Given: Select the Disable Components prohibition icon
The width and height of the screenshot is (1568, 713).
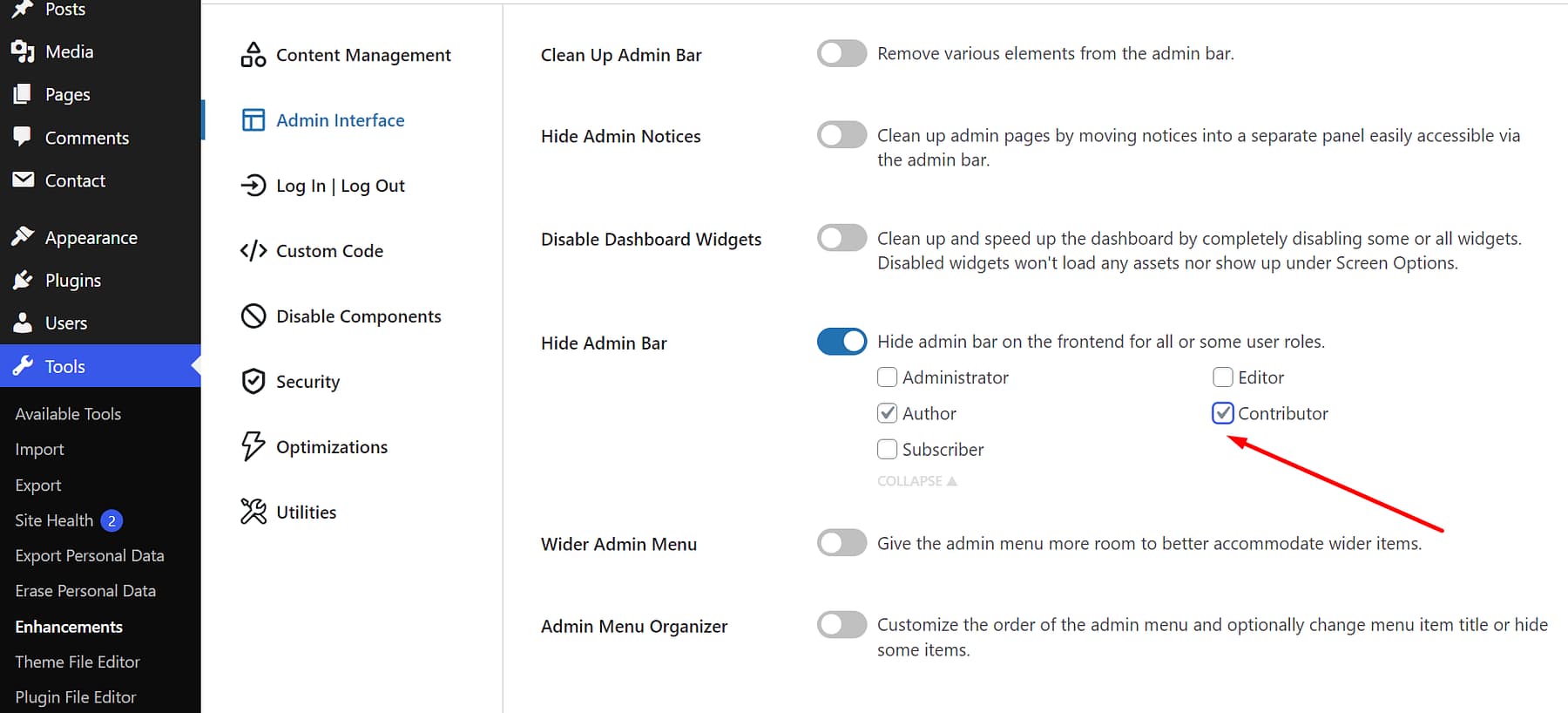Looking at the screenshot, I should point(253,316).
